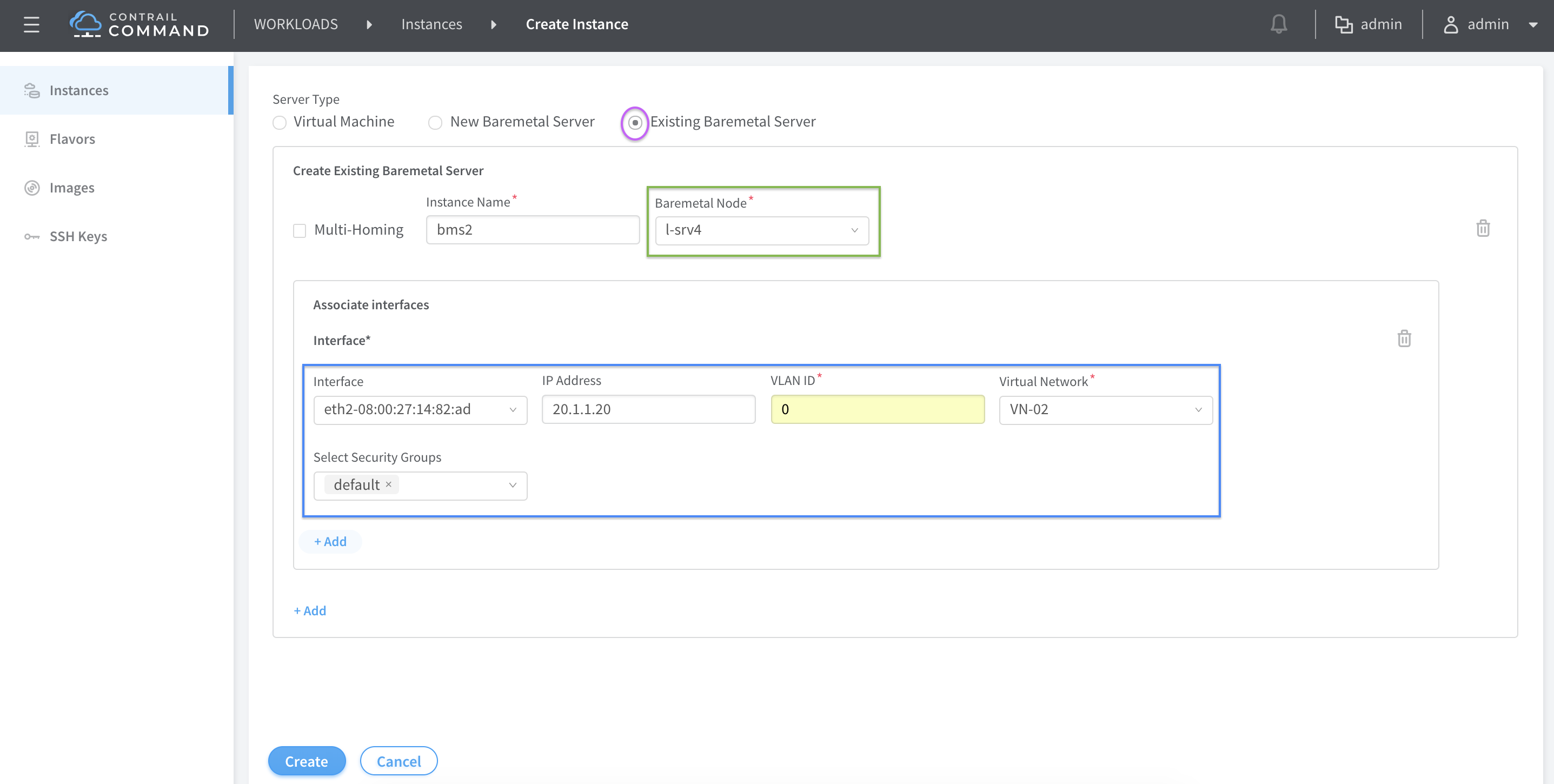Enable the Multi-Homing checkbox
Image resolution: width=1554 pixels, height=784 pixels.
299,230
